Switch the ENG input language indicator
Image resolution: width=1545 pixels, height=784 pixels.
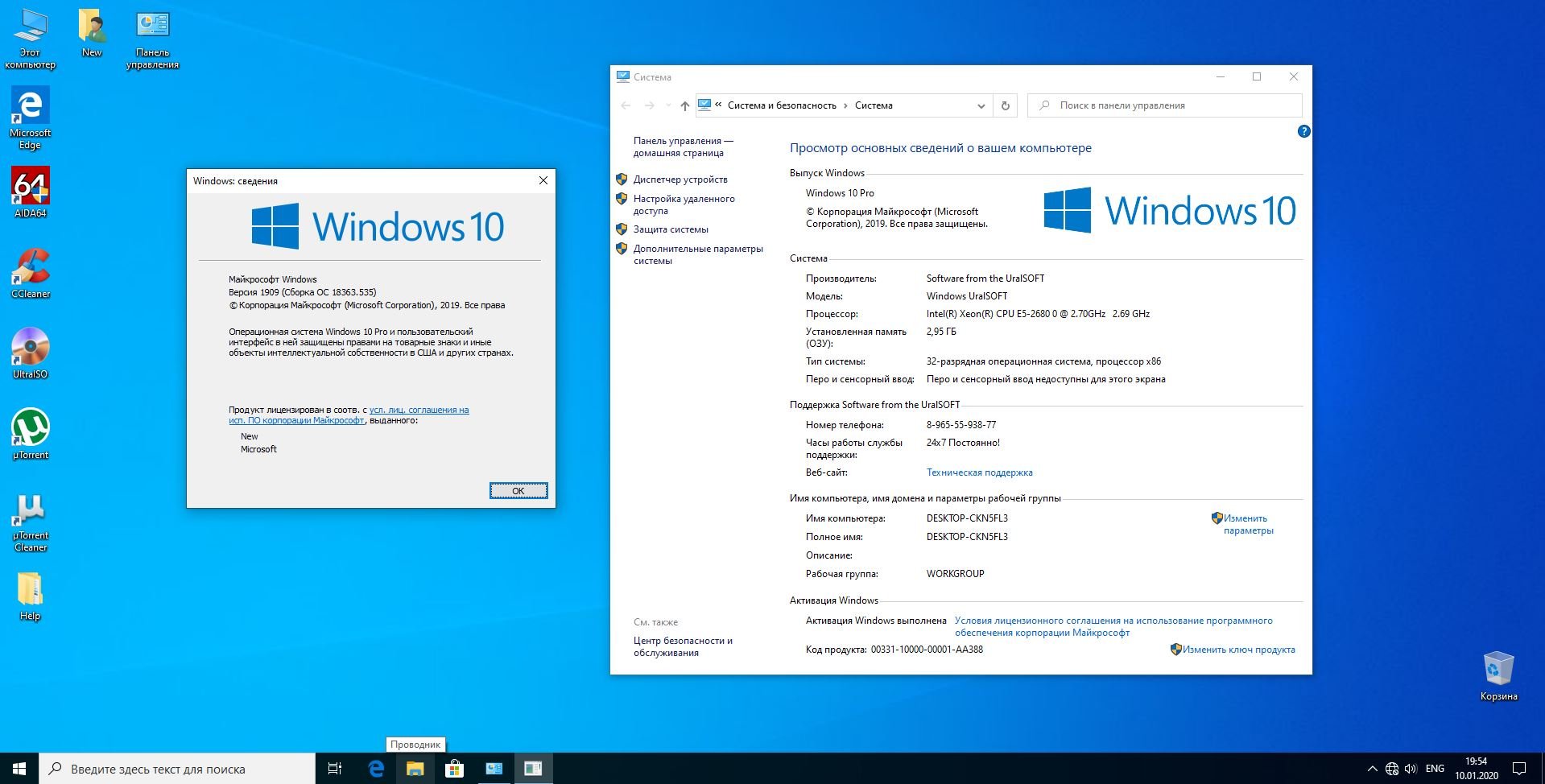coord(1435,769)
